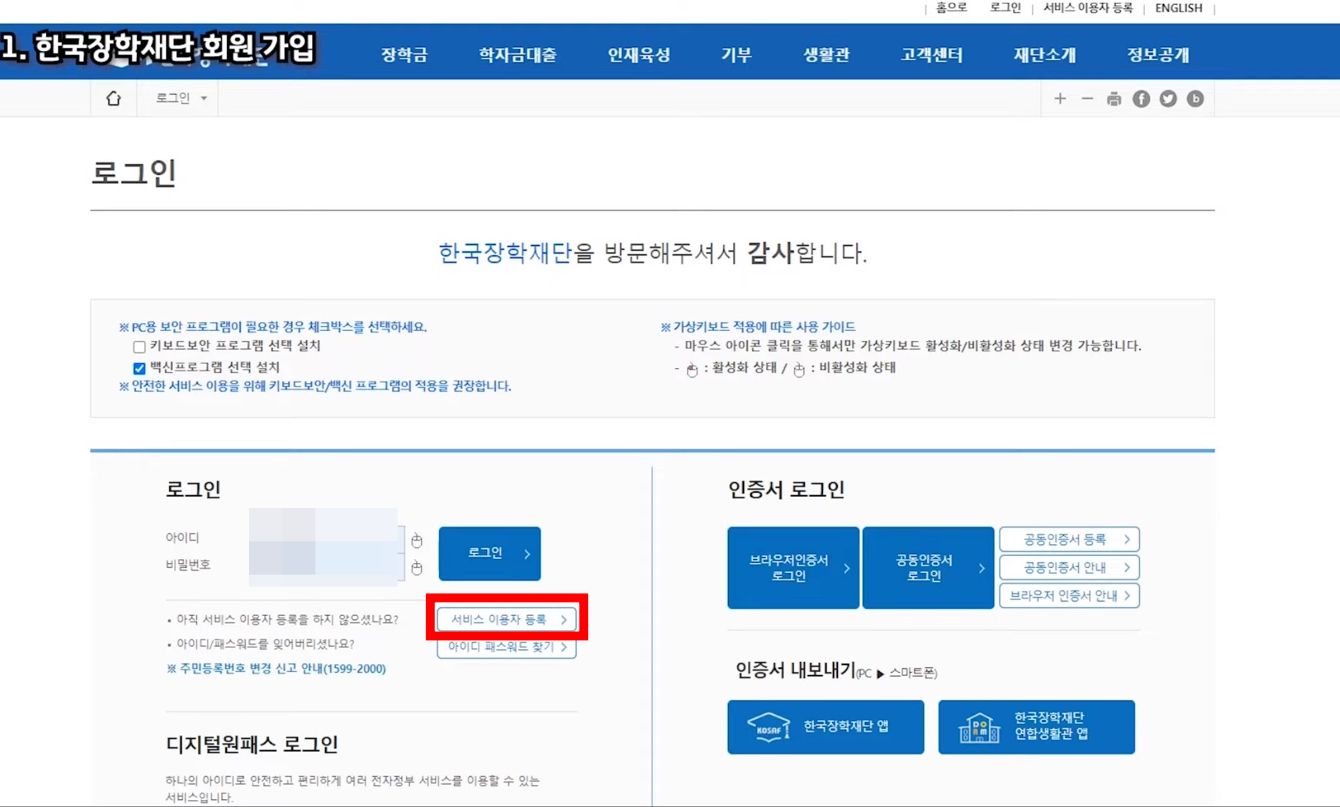Click the 한국장학재단 앱 button
The height and width of the screenshot is (807, 1340).
tap(826, 727)
